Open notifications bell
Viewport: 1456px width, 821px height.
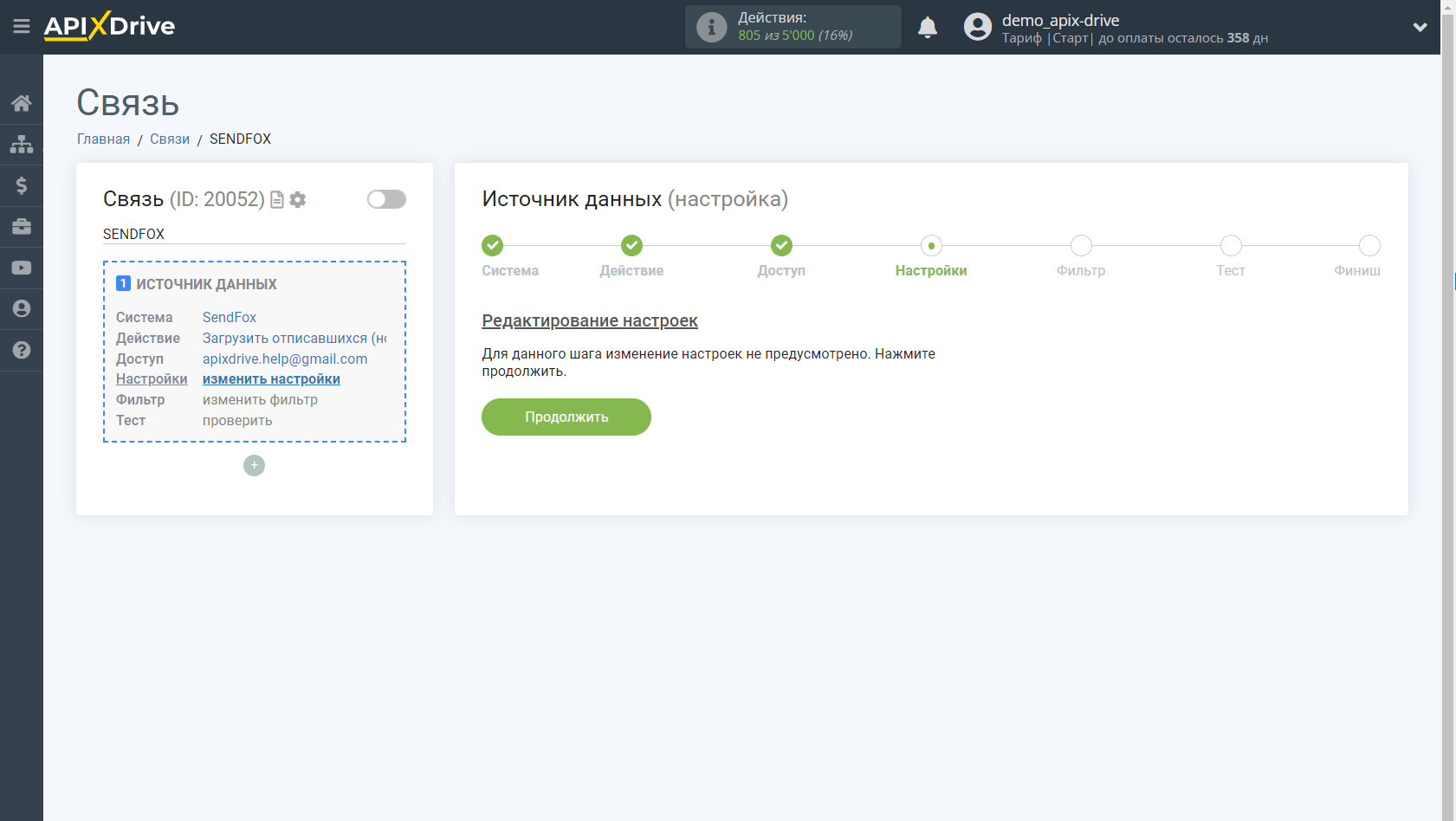pyautogui.click(x=928, y=27)
